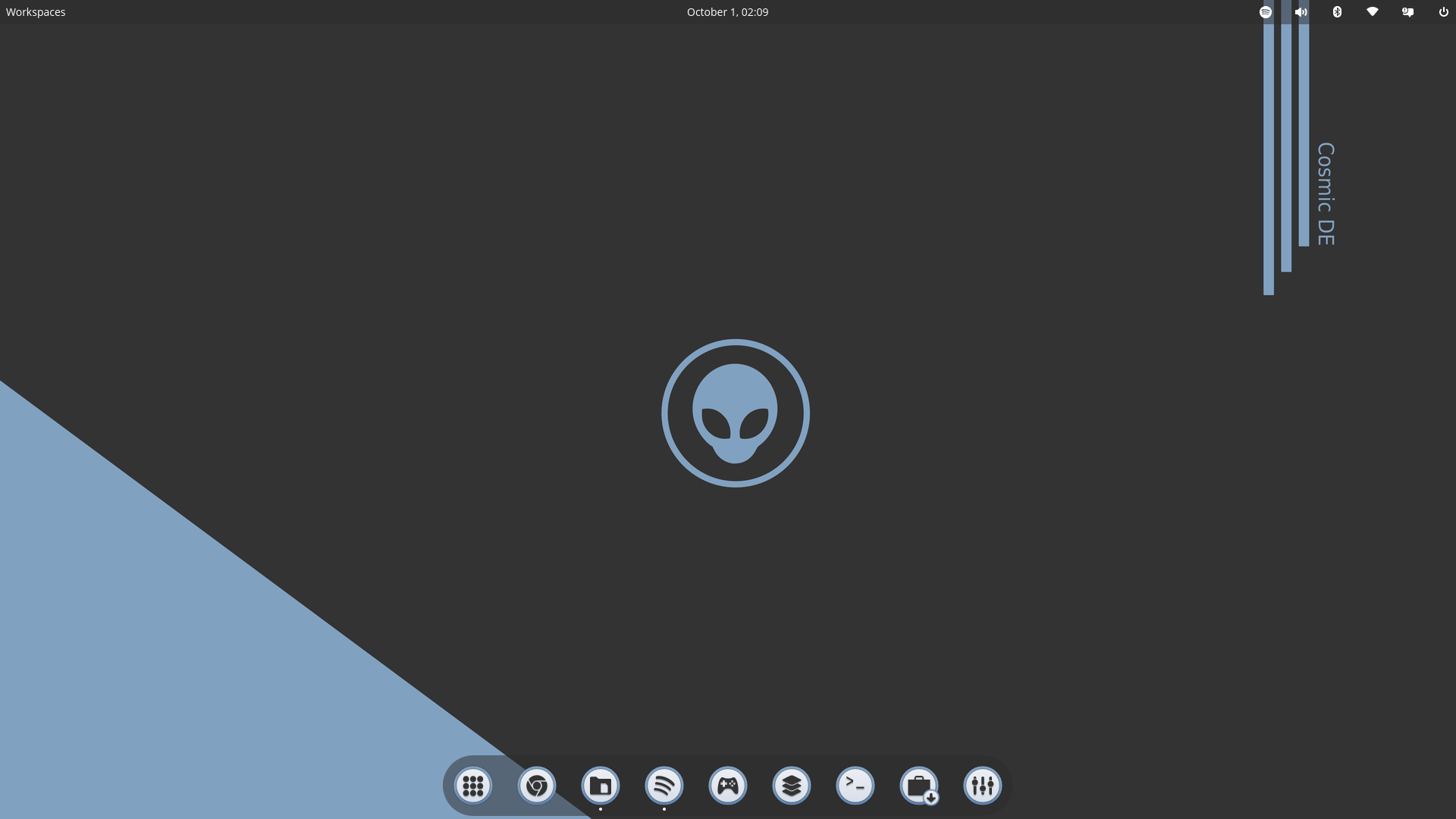Launch Chrome browser from the dock
This screenshot has height=819, width=1456.
pos(537,786)
